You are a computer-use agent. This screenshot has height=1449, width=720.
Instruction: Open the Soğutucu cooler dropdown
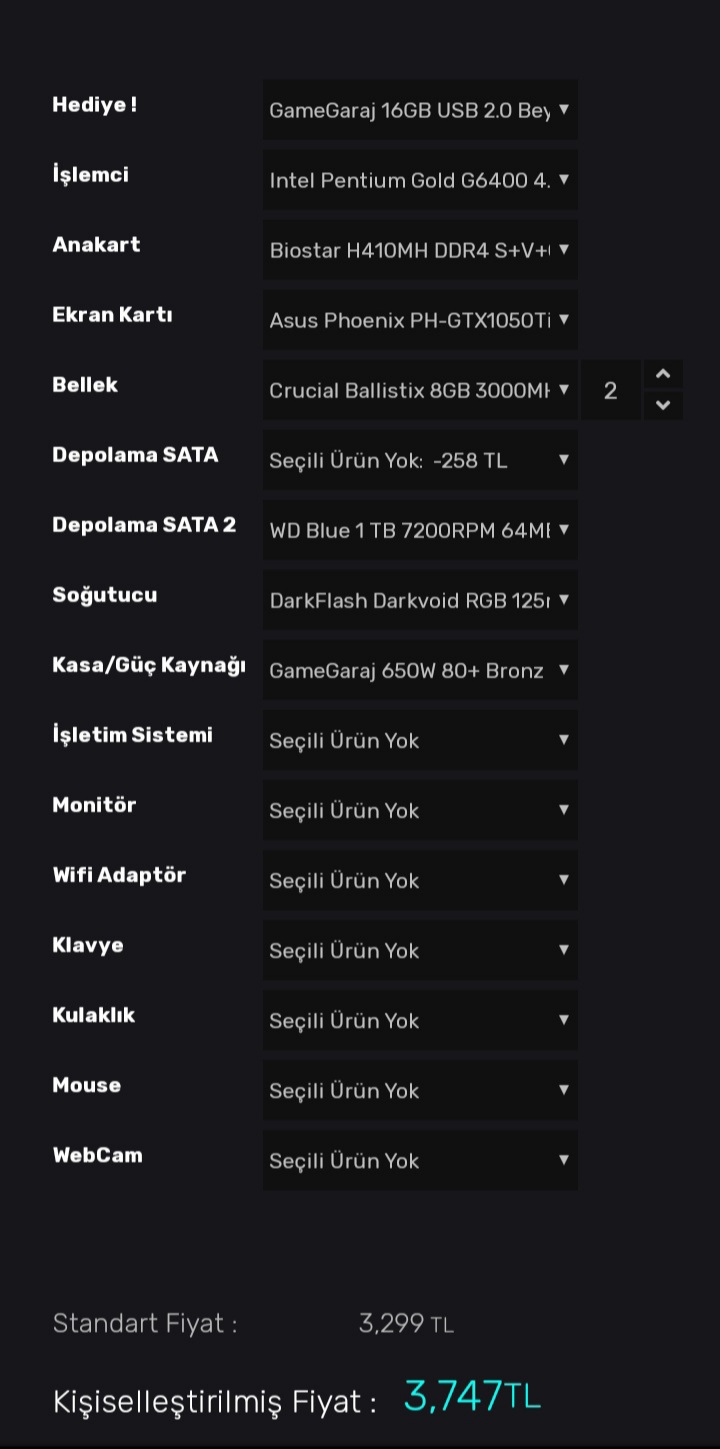419,600
